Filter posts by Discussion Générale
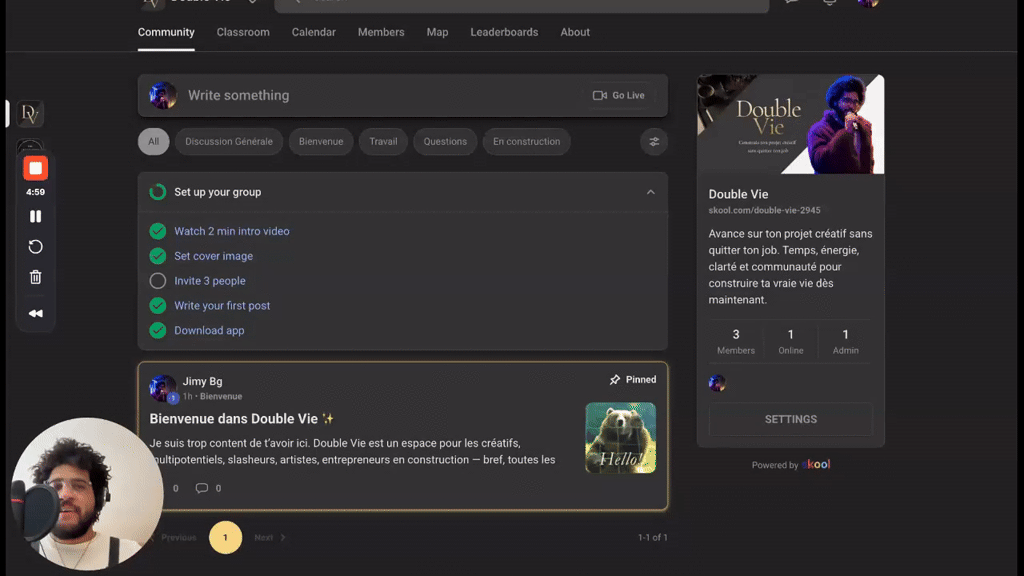 pyautogui.click(x=229, y=142)
